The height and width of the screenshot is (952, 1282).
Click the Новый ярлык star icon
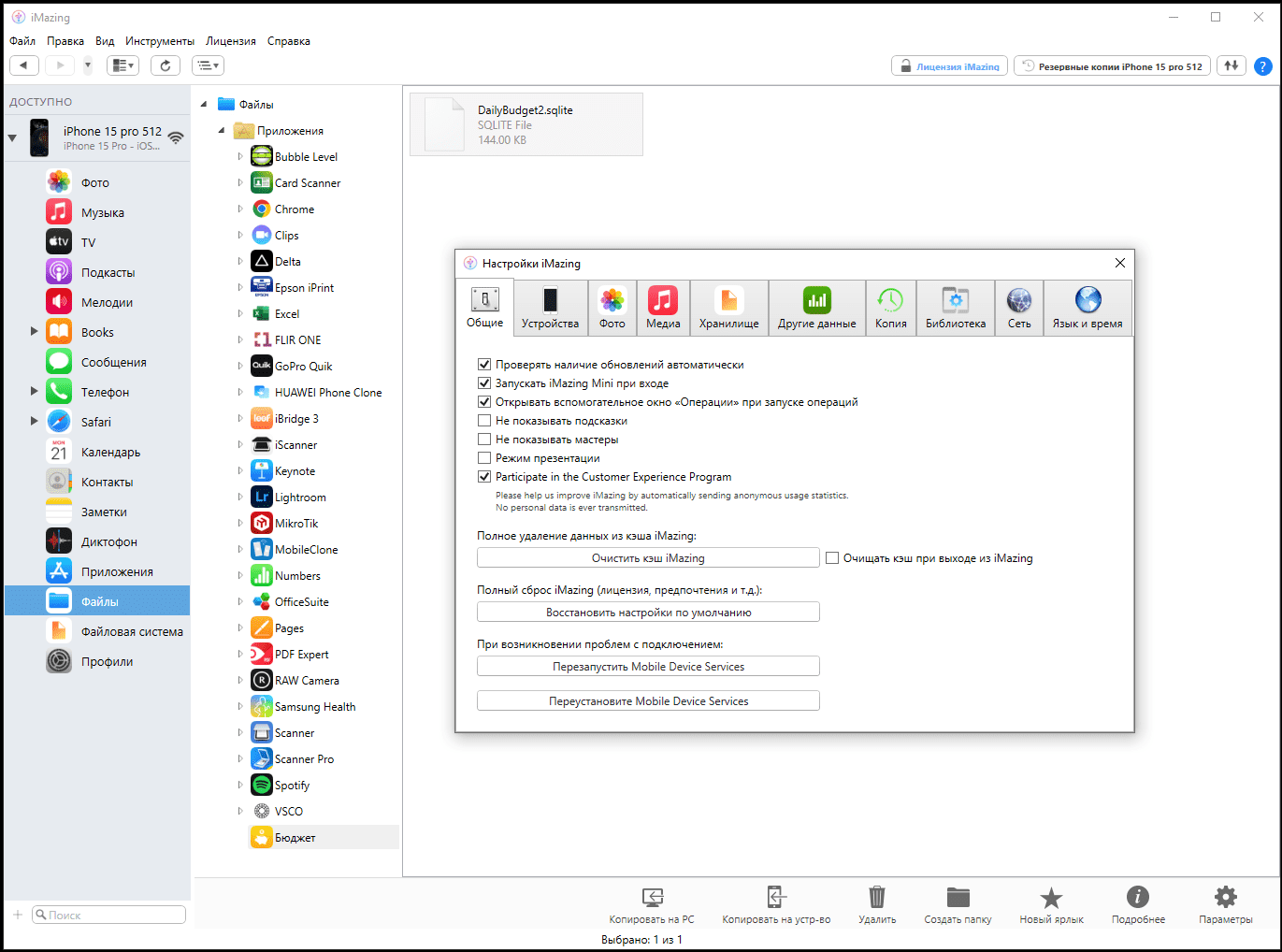click(x=1052, y=898)
